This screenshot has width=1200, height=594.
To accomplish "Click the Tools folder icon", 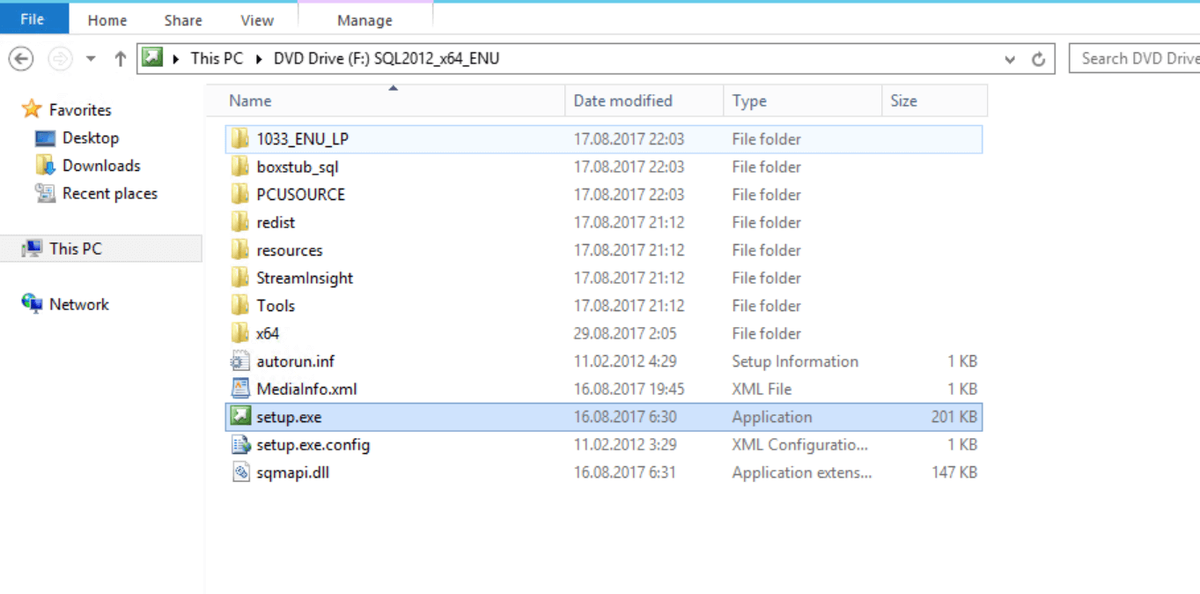I will point(240,306).
